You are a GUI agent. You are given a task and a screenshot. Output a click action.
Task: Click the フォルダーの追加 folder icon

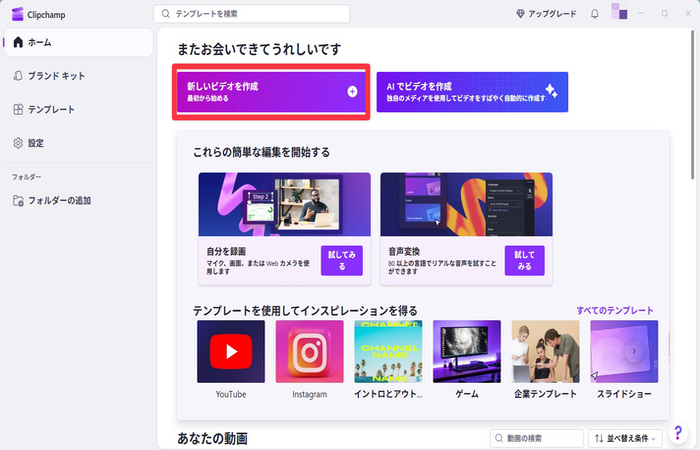click(x=18, y=201)
